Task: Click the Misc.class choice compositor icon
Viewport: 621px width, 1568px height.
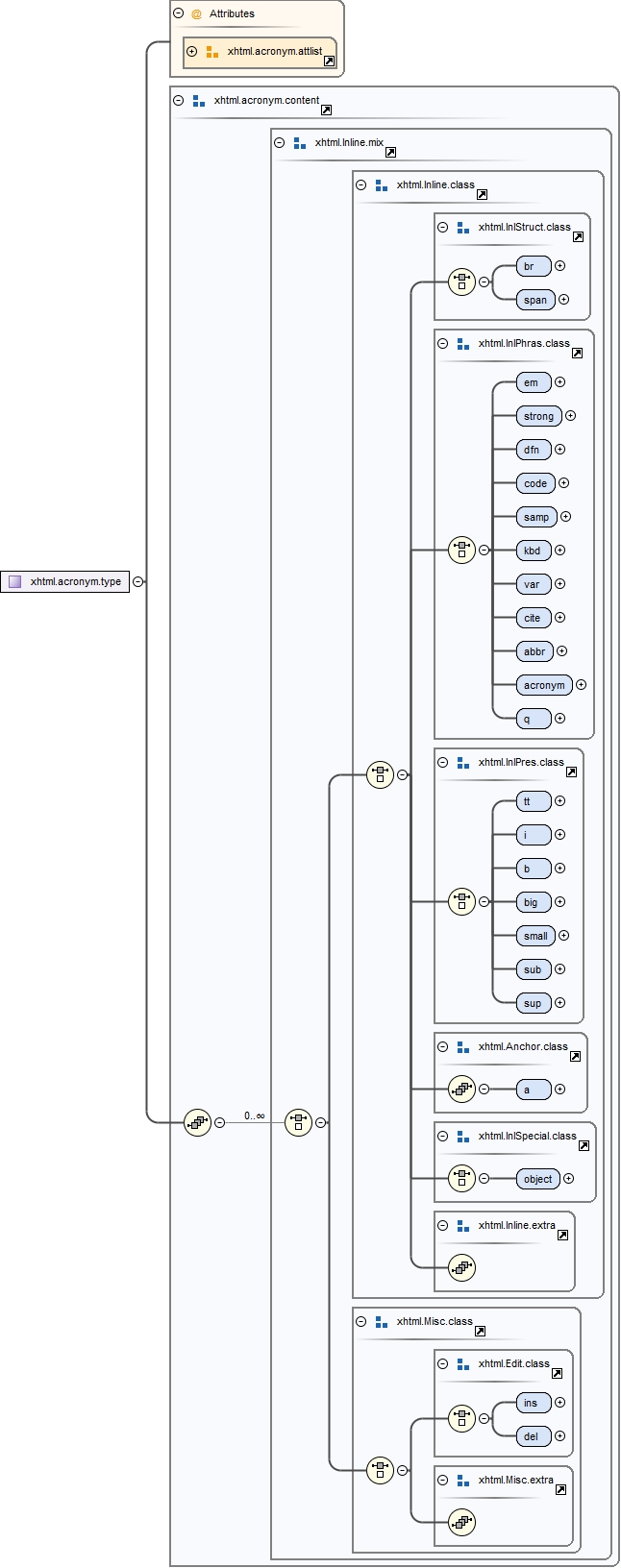Action: pos(381,1470)
